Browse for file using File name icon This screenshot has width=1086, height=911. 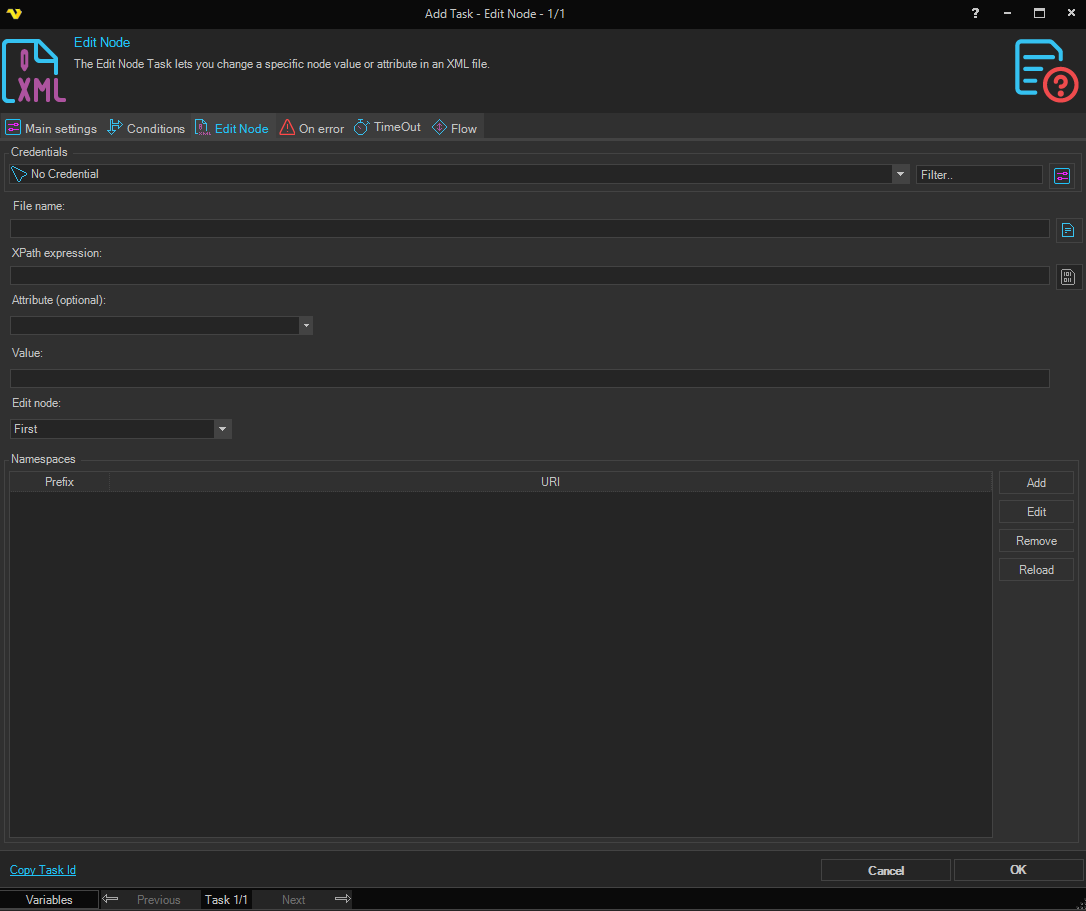point(1068,230)
